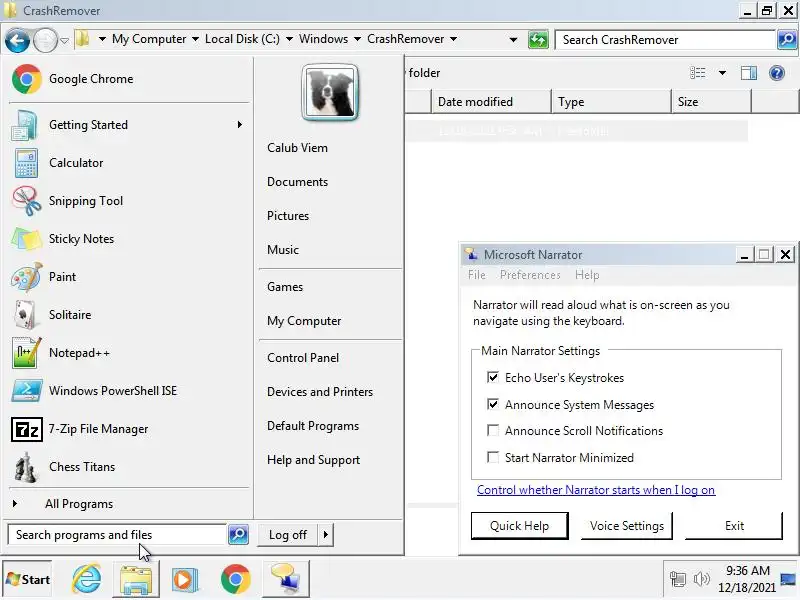
Task: Open the Narrator Preferences menu
Action: pos(530,275)
